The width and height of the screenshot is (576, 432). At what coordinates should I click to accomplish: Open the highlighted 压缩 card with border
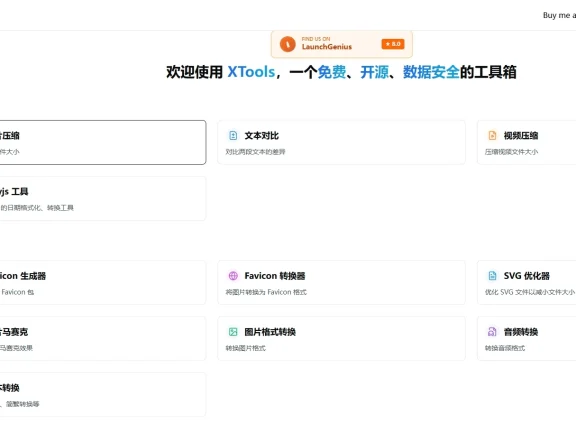pyautogui.click(x=103, y=143)
